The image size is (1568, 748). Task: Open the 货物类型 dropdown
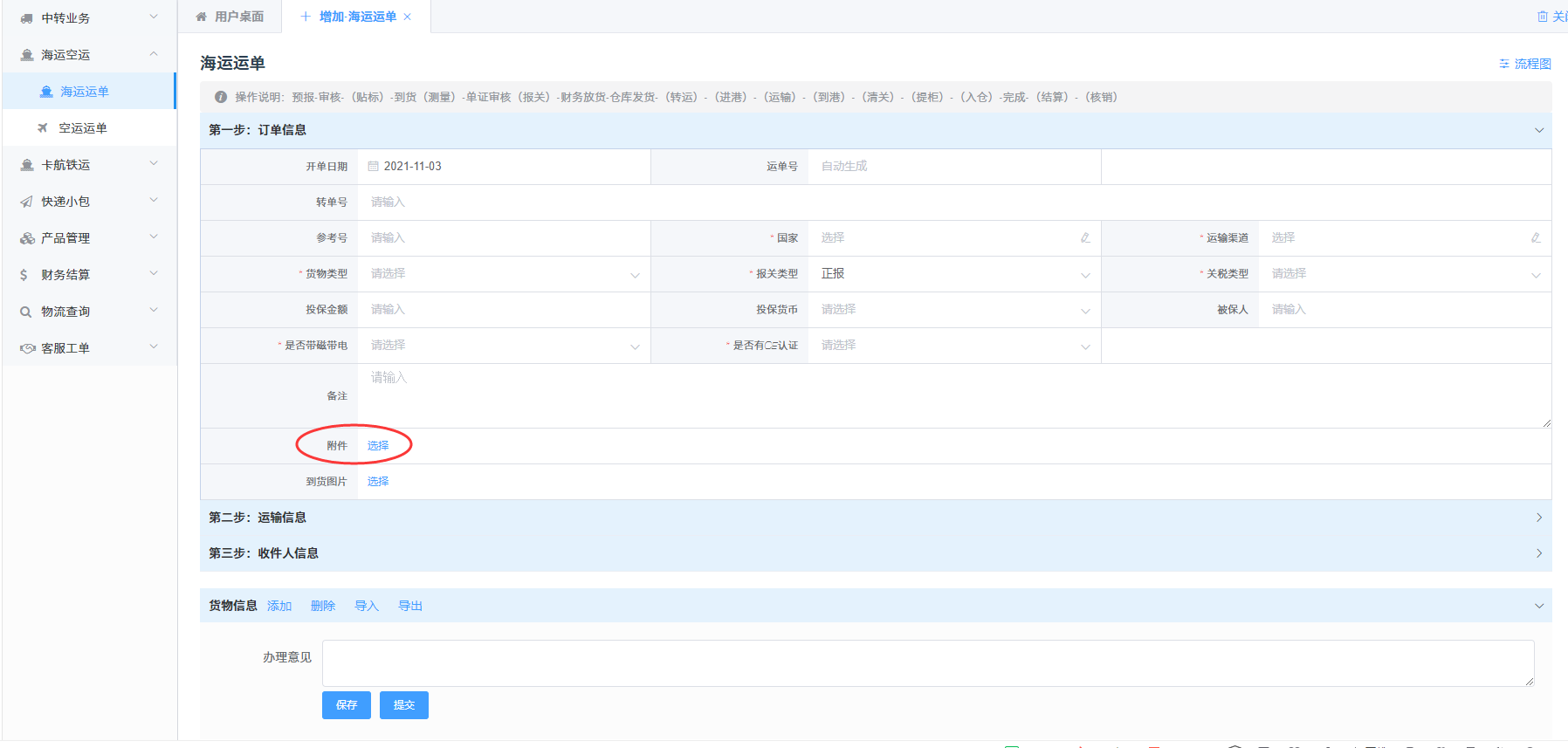505,274
